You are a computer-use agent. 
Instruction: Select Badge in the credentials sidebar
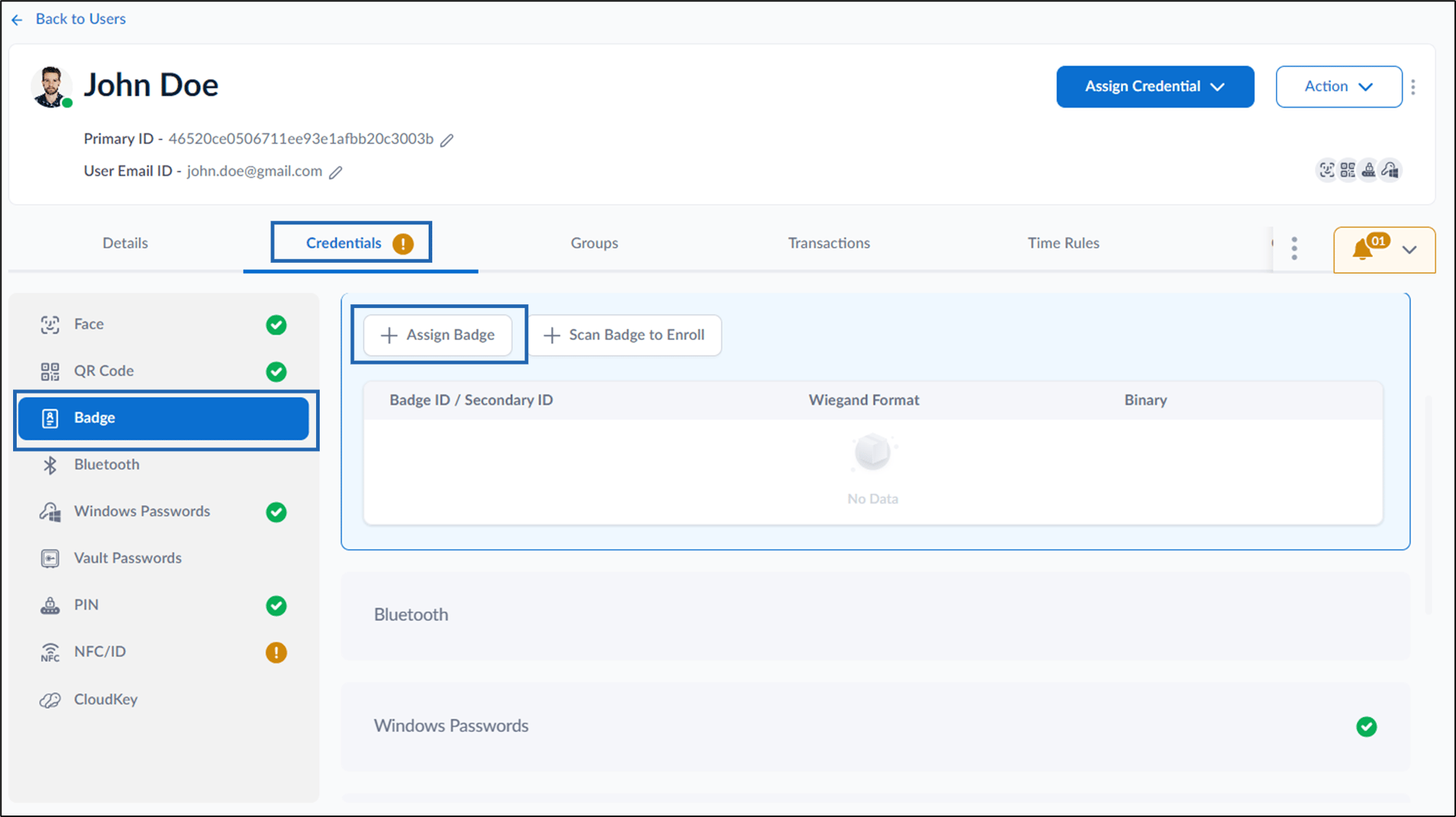163,418
